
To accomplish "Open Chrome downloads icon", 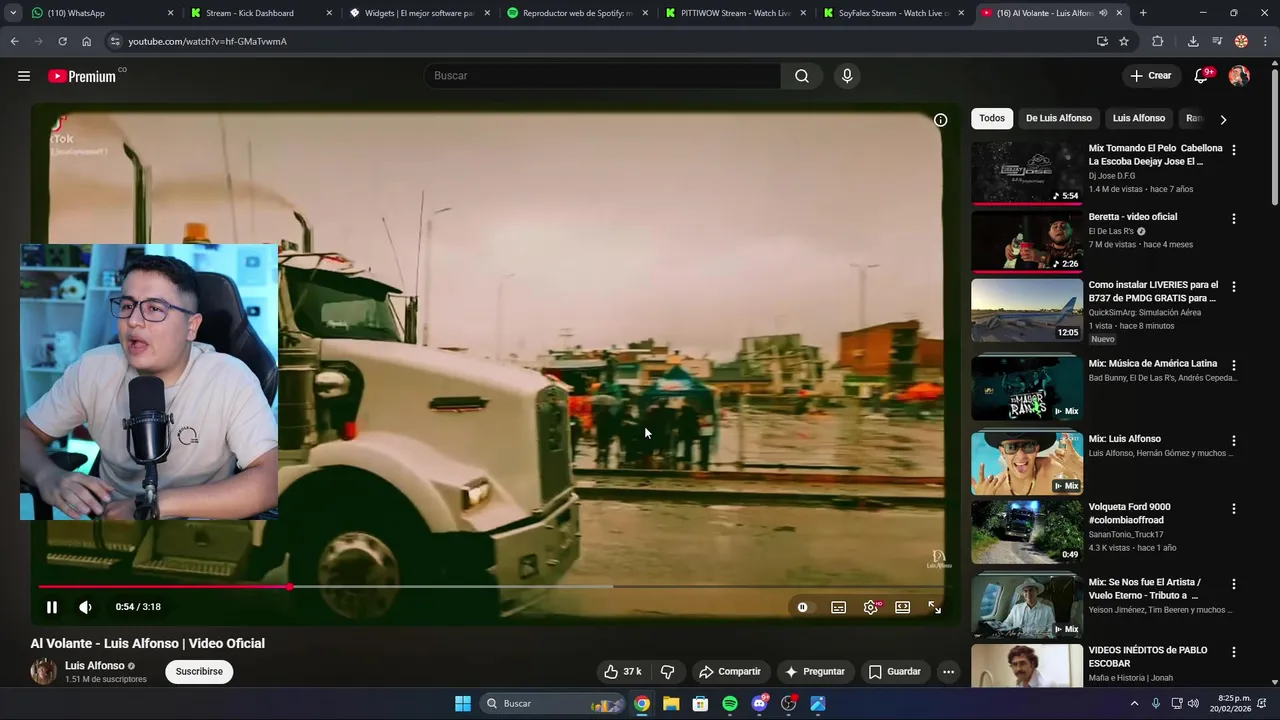I will tap(1193, 41).
